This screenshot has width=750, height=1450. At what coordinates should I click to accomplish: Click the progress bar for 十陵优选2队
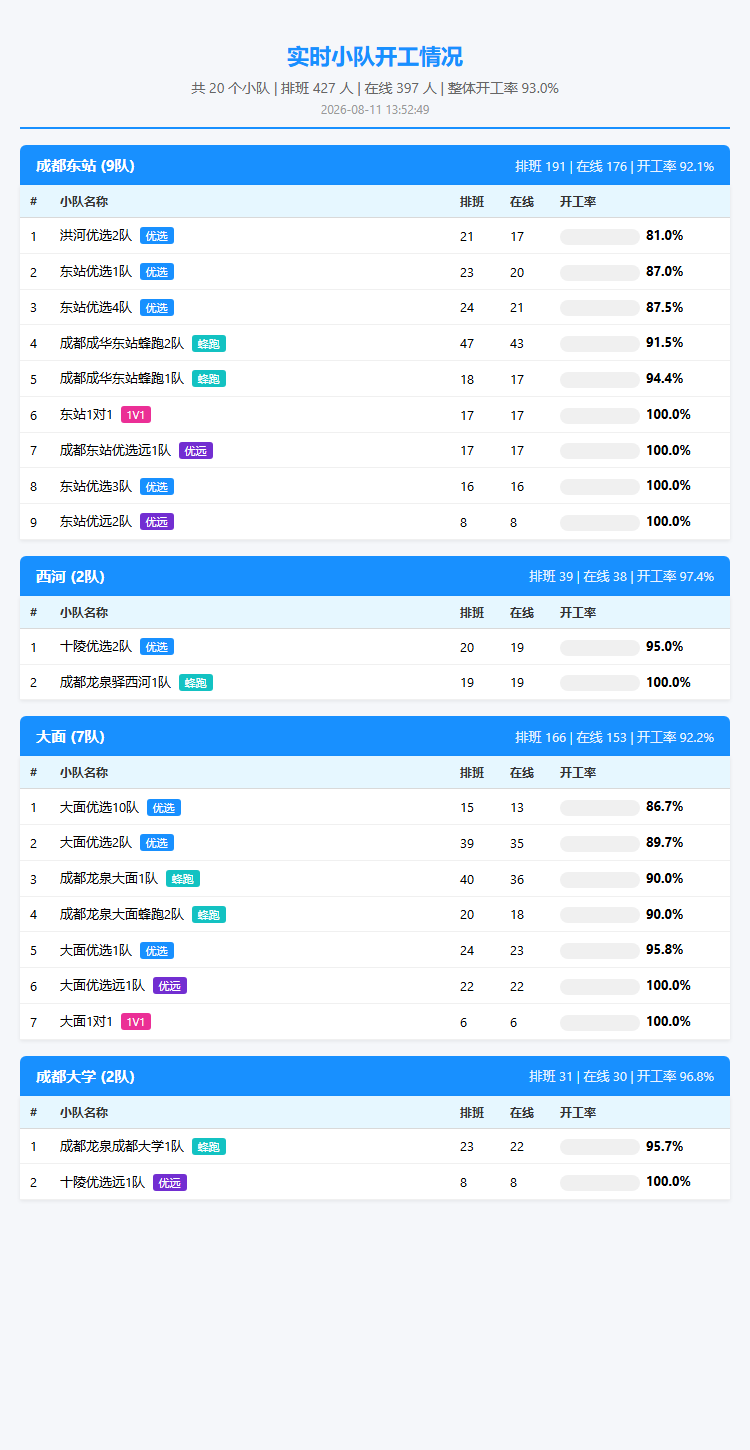(x=600, y=648)
